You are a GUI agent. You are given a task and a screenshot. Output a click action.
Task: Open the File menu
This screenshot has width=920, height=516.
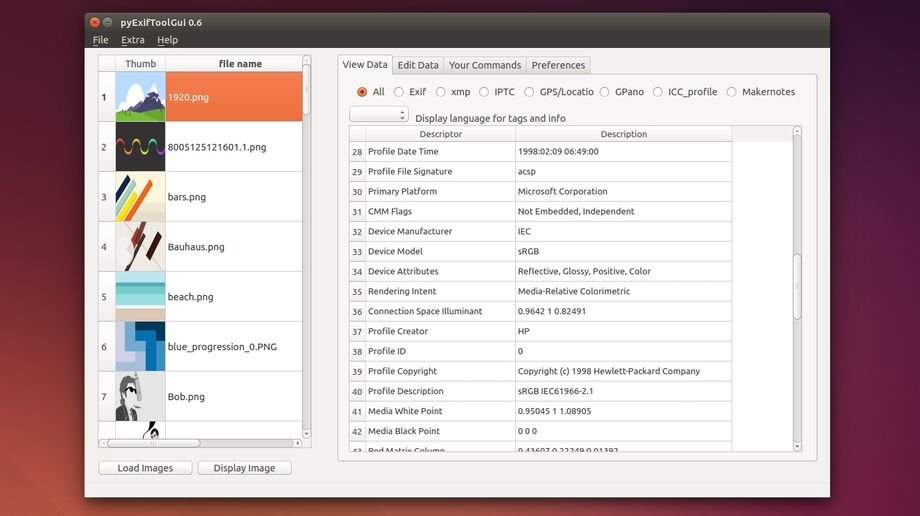(x=101, y=40)
